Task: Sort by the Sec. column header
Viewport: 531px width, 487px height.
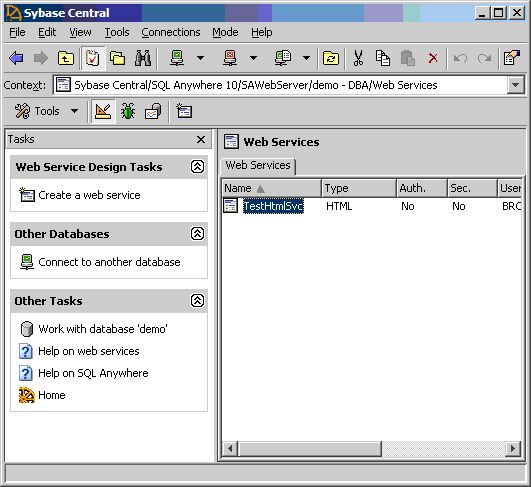Action: click(x=472, y=188)
